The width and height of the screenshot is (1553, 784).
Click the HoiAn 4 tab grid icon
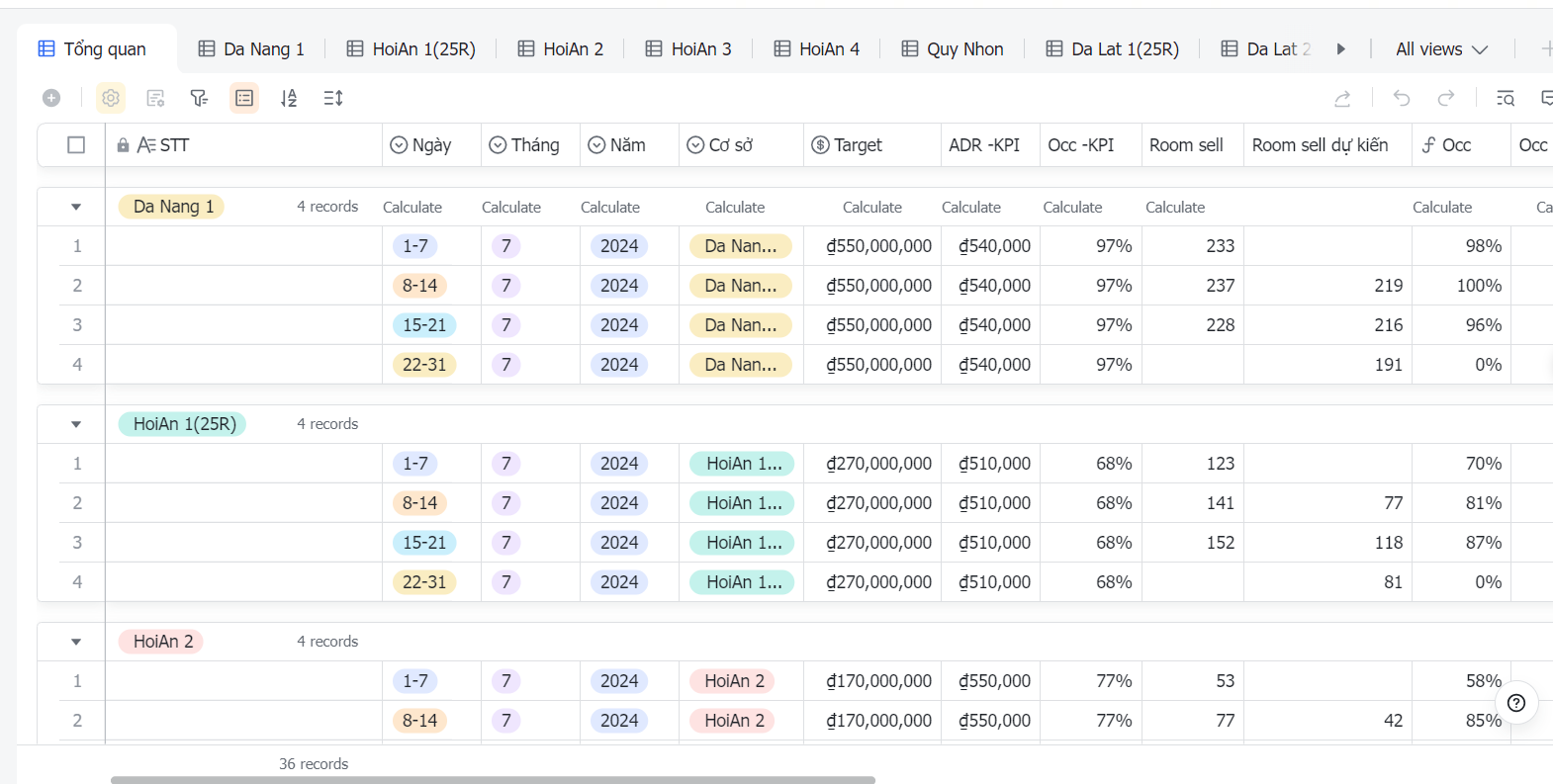click(782, 48)
